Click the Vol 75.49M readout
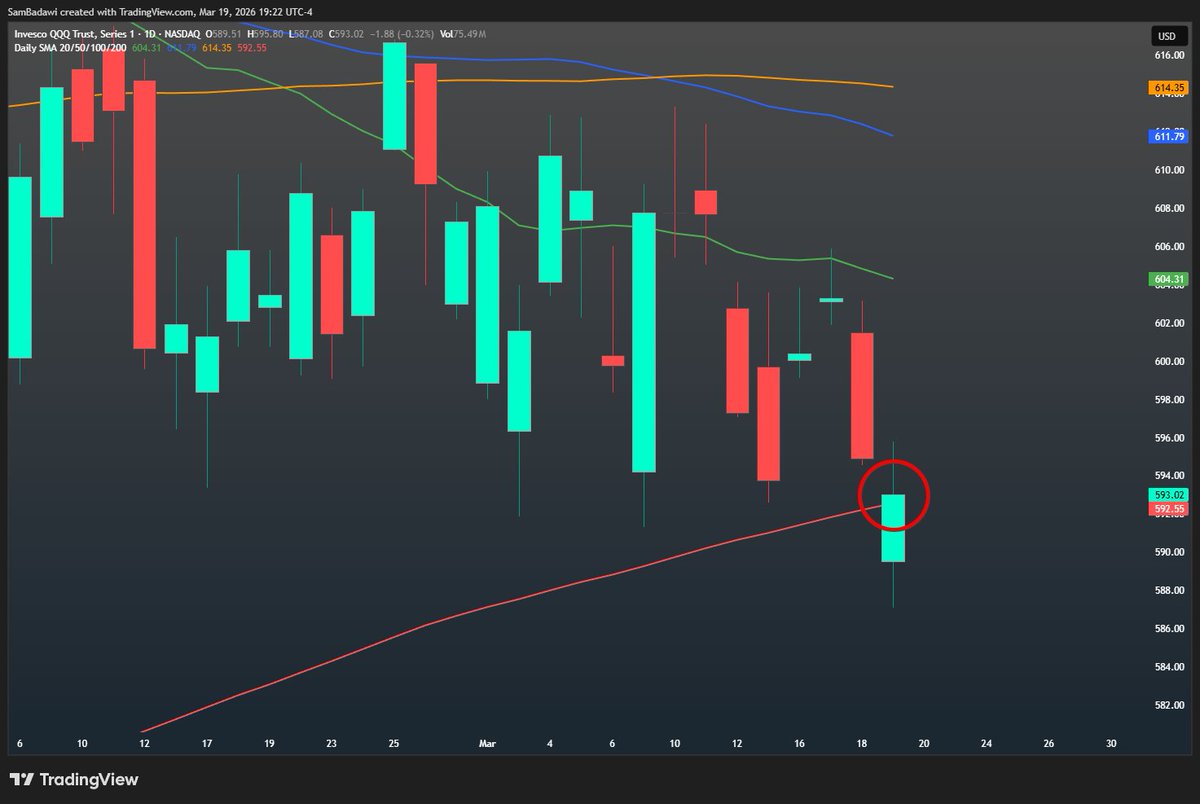The height and width of the screenshot is (804, 1200). pos(462,34)
